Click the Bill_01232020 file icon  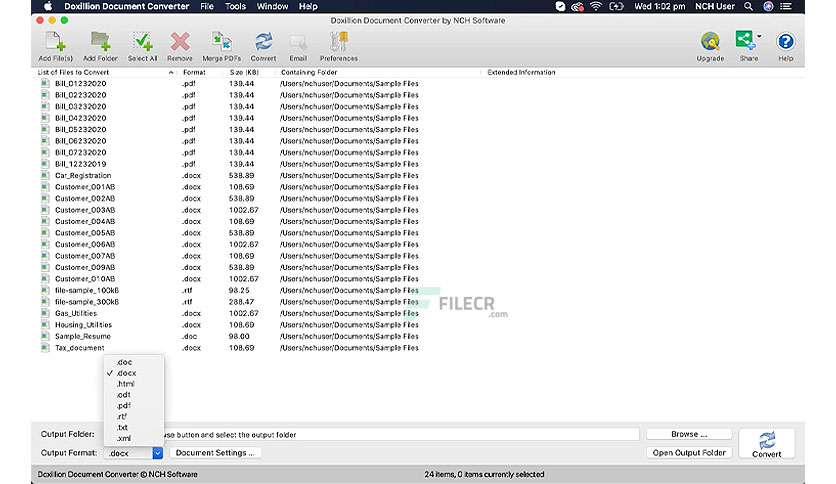[x=45, y=84]
